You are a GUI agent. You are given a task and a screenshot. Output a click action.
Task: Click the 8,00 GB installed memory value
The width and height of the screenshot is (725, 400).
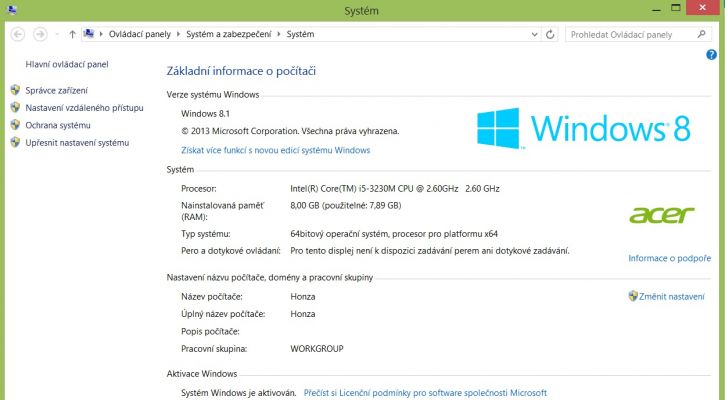point(346,205)
